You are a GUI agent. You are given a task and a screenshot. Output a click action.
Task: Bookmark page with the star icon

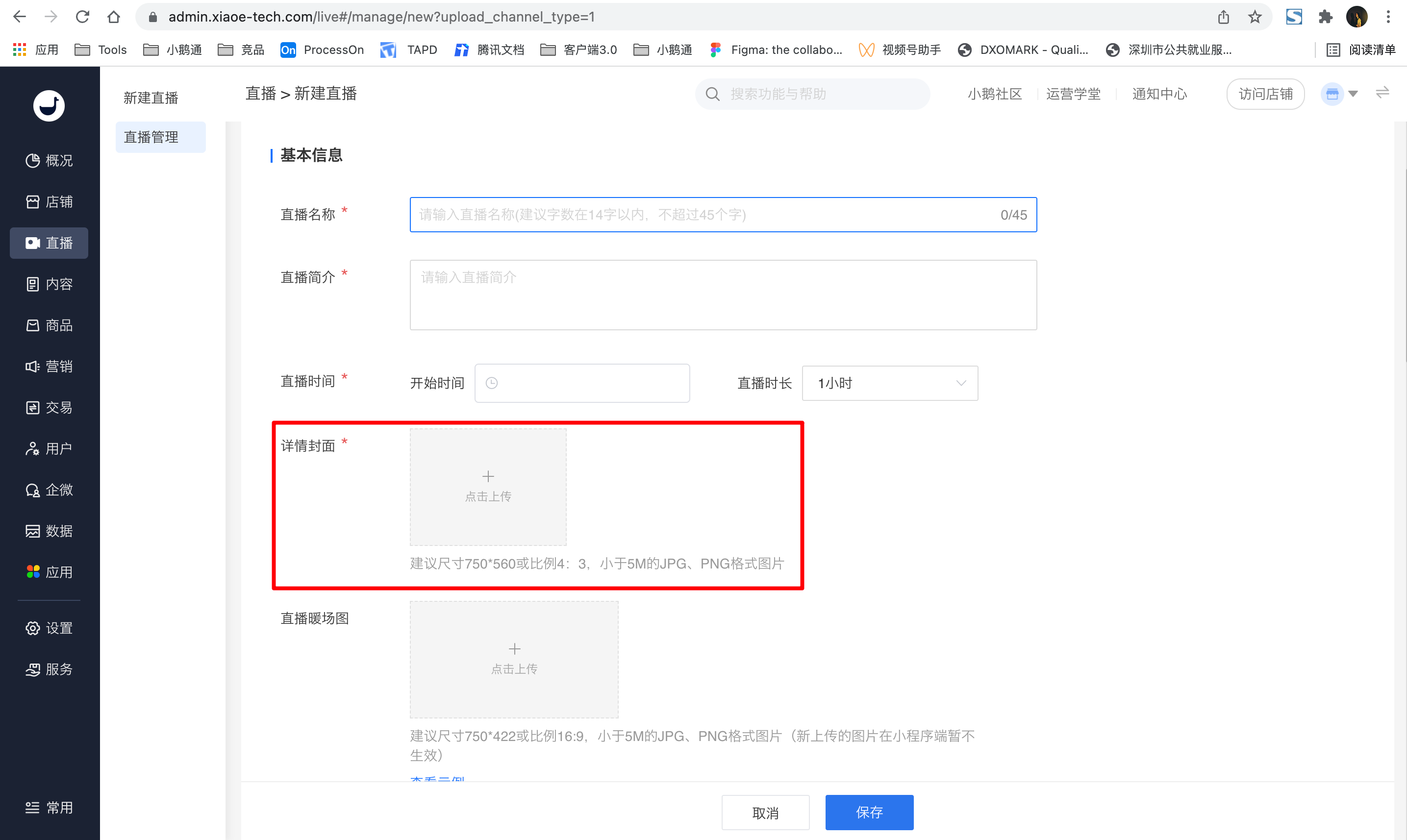1255,17
